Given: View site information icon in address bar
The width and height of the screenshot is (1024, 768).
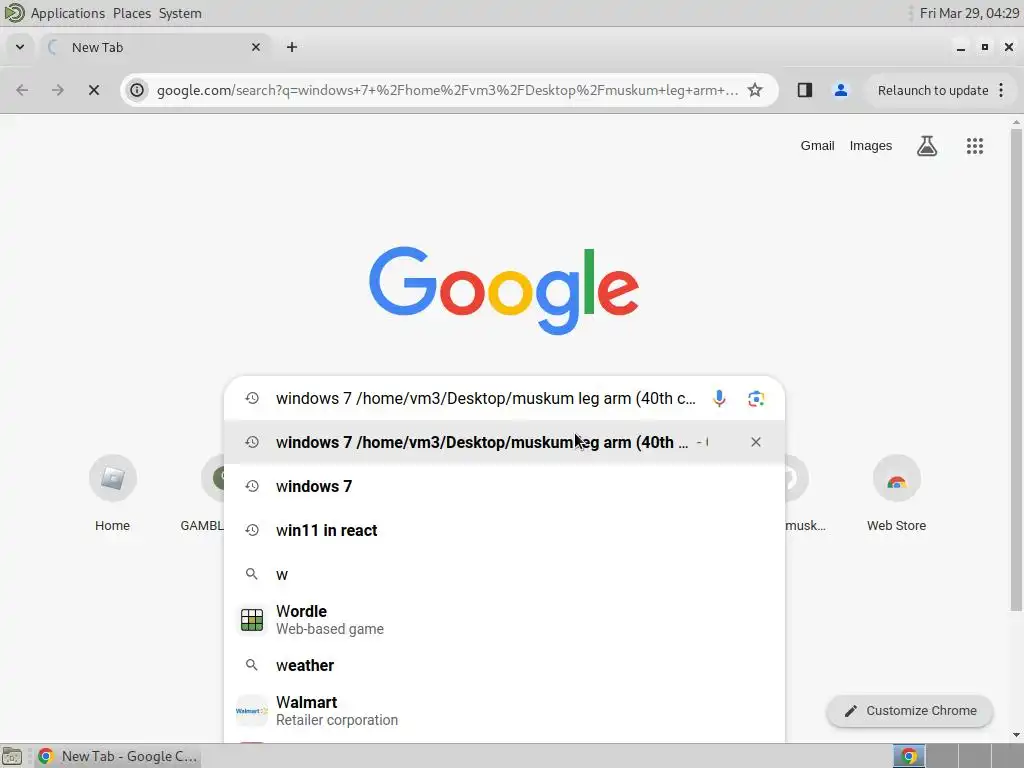Looking at the screenshot, I should [137, 90].
